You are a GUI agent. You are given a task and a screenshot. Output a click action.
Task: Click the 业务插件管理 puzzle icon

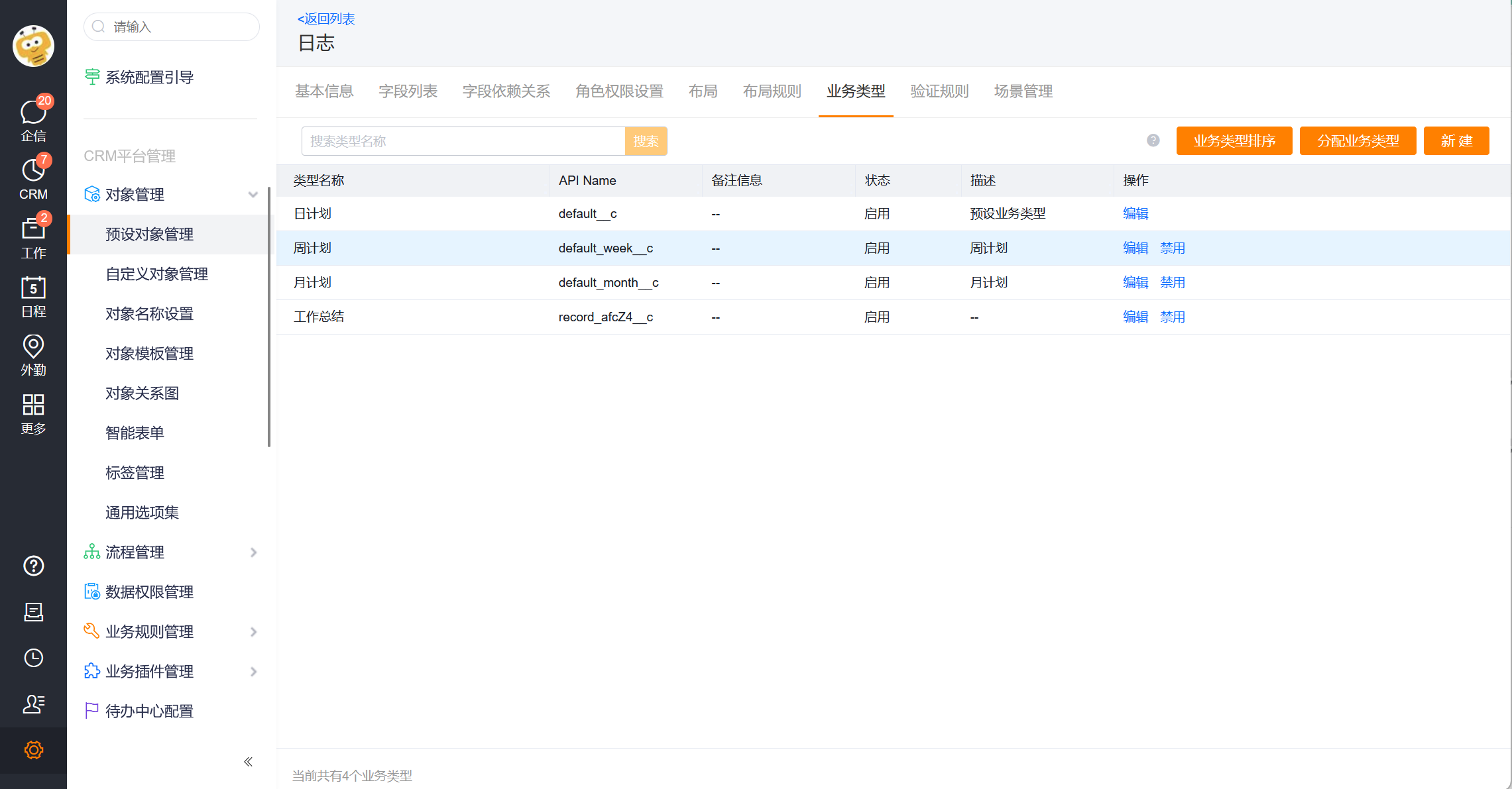[92, 671]
